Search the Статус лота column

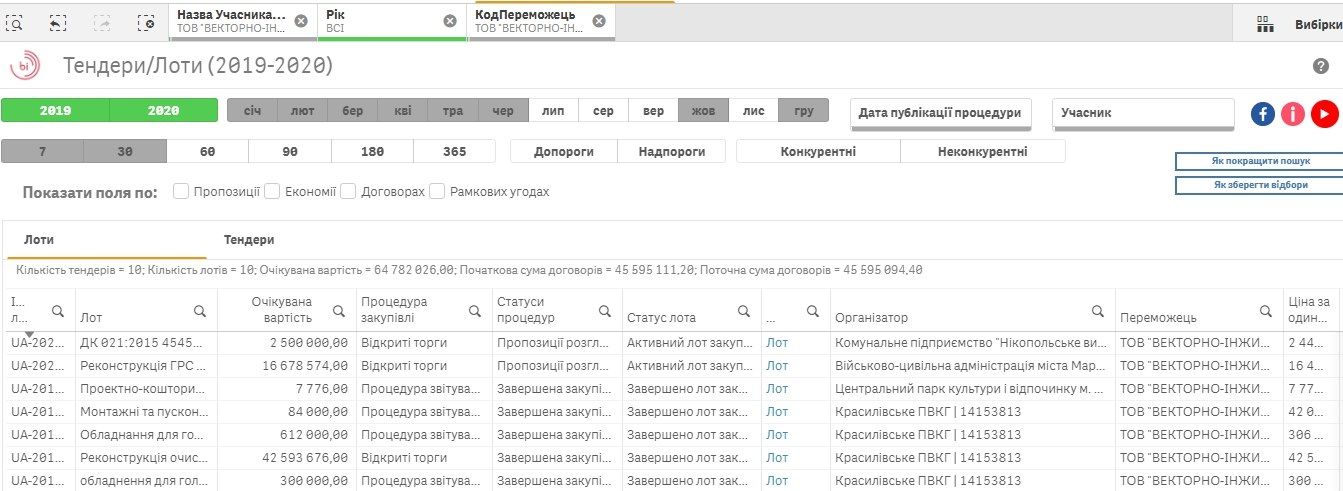click(x=743, y=311)
